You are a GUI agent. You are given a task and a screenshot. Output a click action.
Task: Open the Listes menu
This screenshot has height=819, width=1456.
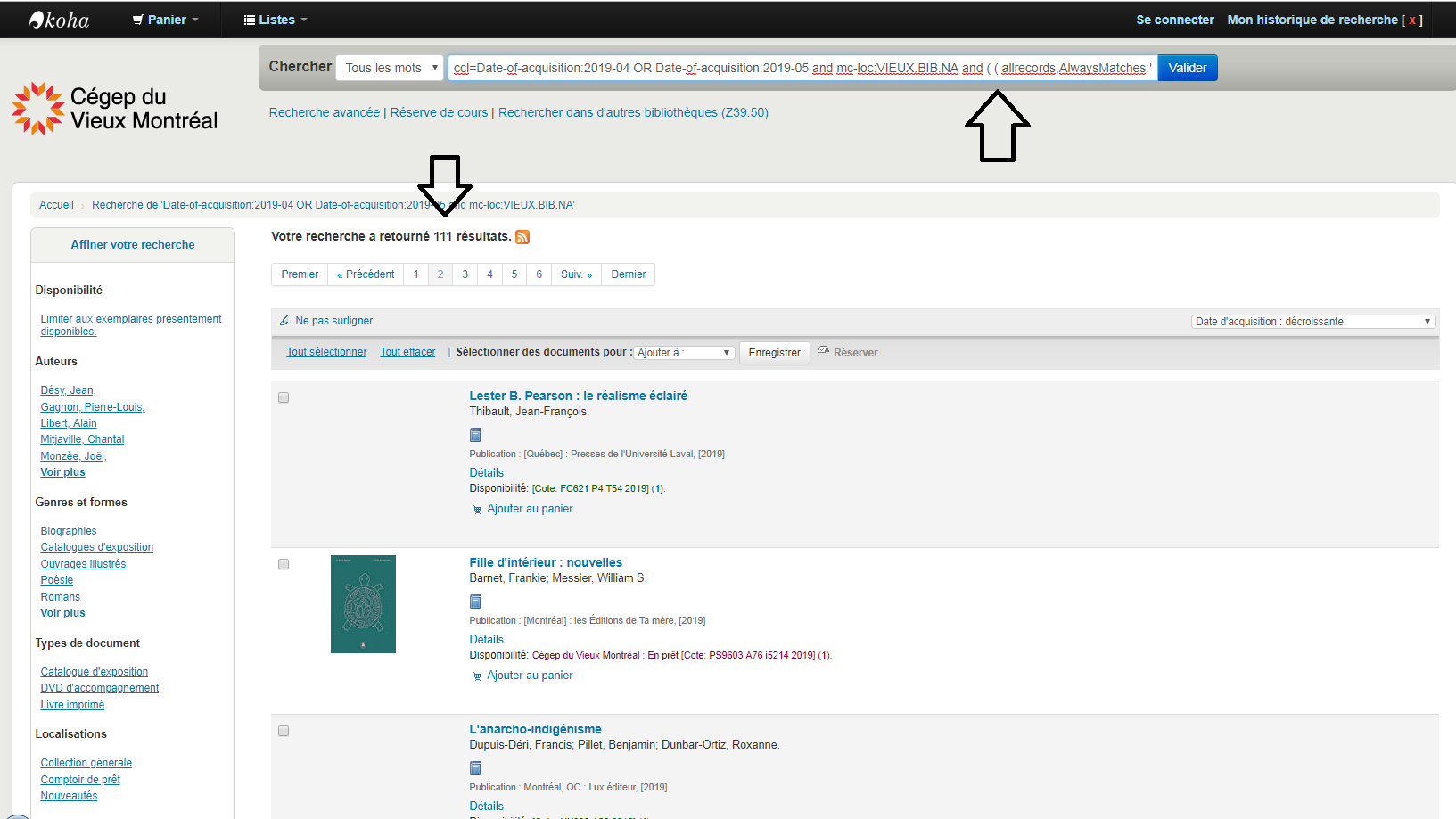click(276, 20)
